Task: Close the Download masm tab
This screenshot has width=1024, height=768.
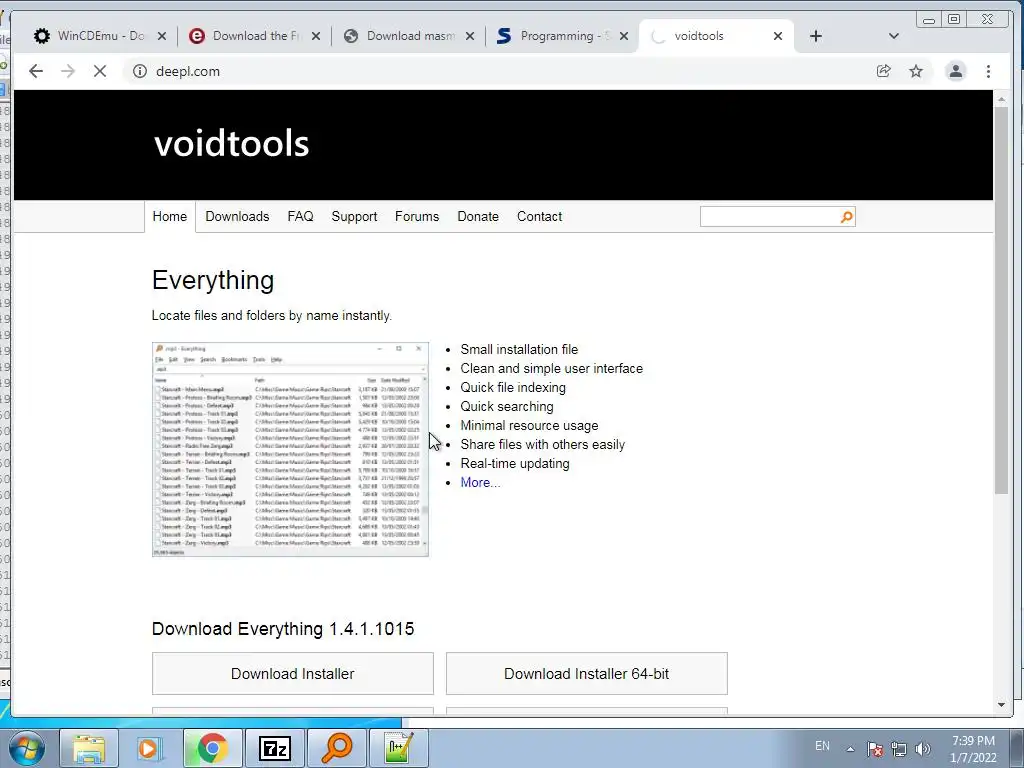Action: point(470,36)
